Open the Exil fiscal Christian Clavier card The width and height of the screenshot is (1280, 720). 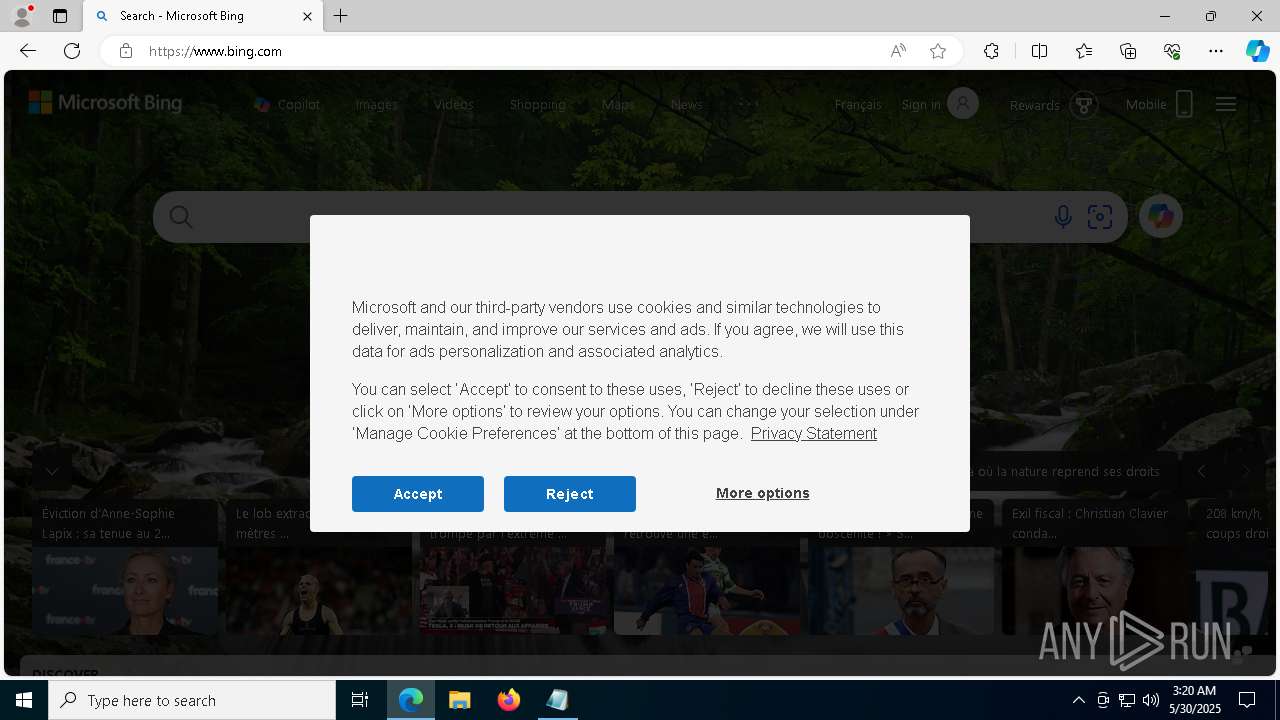pyautogui.click(x=1095, y=567)
